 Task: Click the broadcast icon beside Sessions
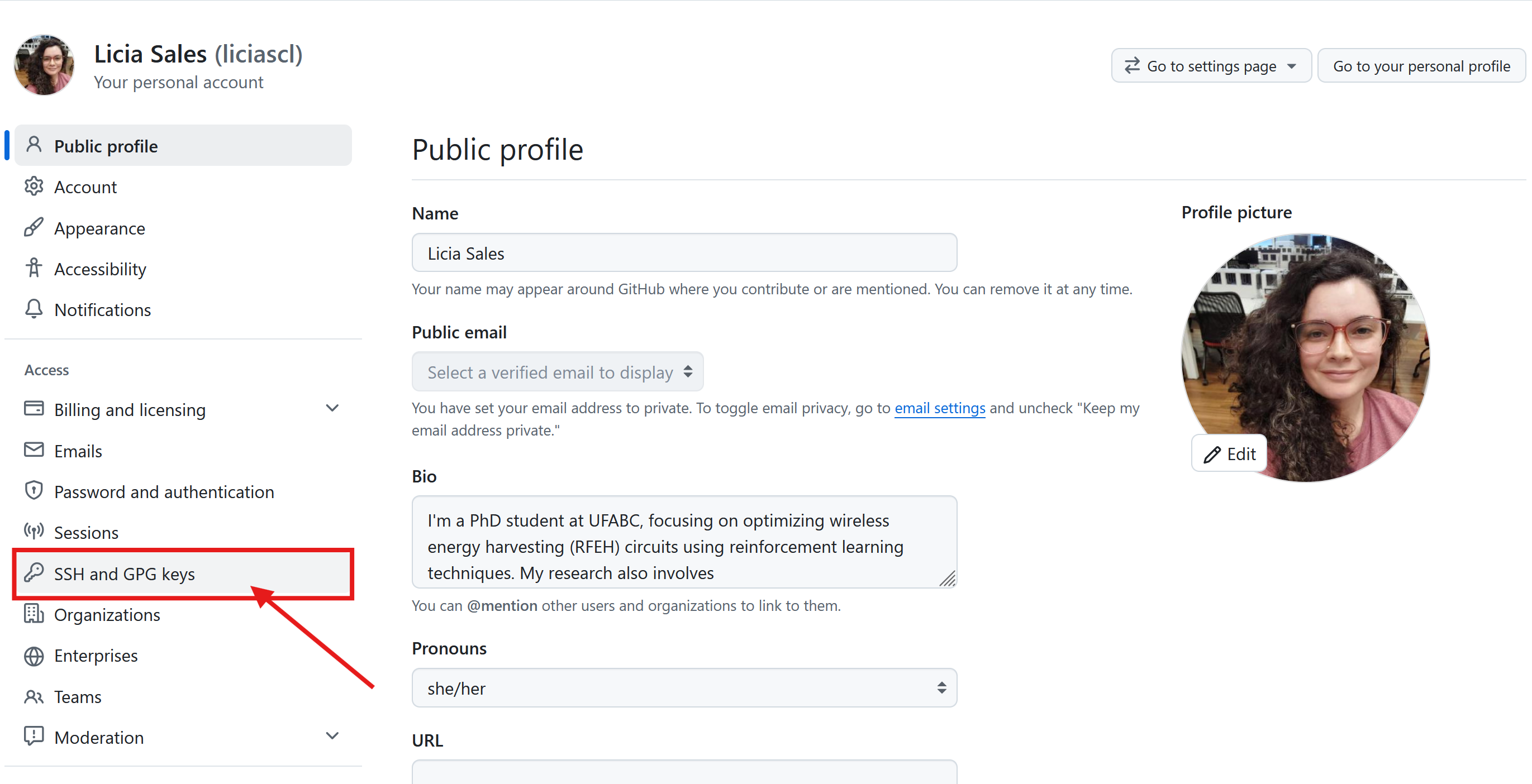coord(34,532)
